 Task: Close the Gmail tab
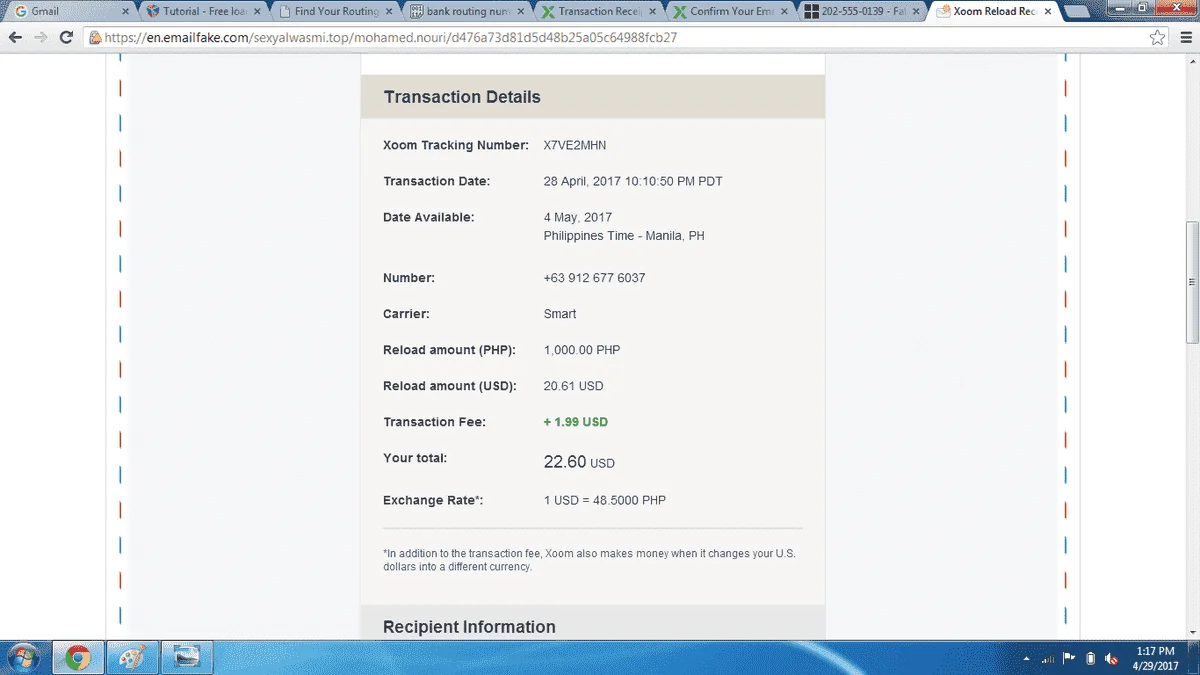click(125, 12)
